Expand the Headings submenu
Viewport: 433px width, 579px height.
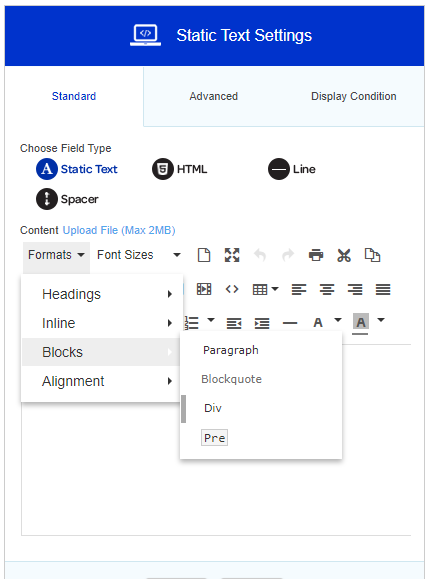click(101, 294)
